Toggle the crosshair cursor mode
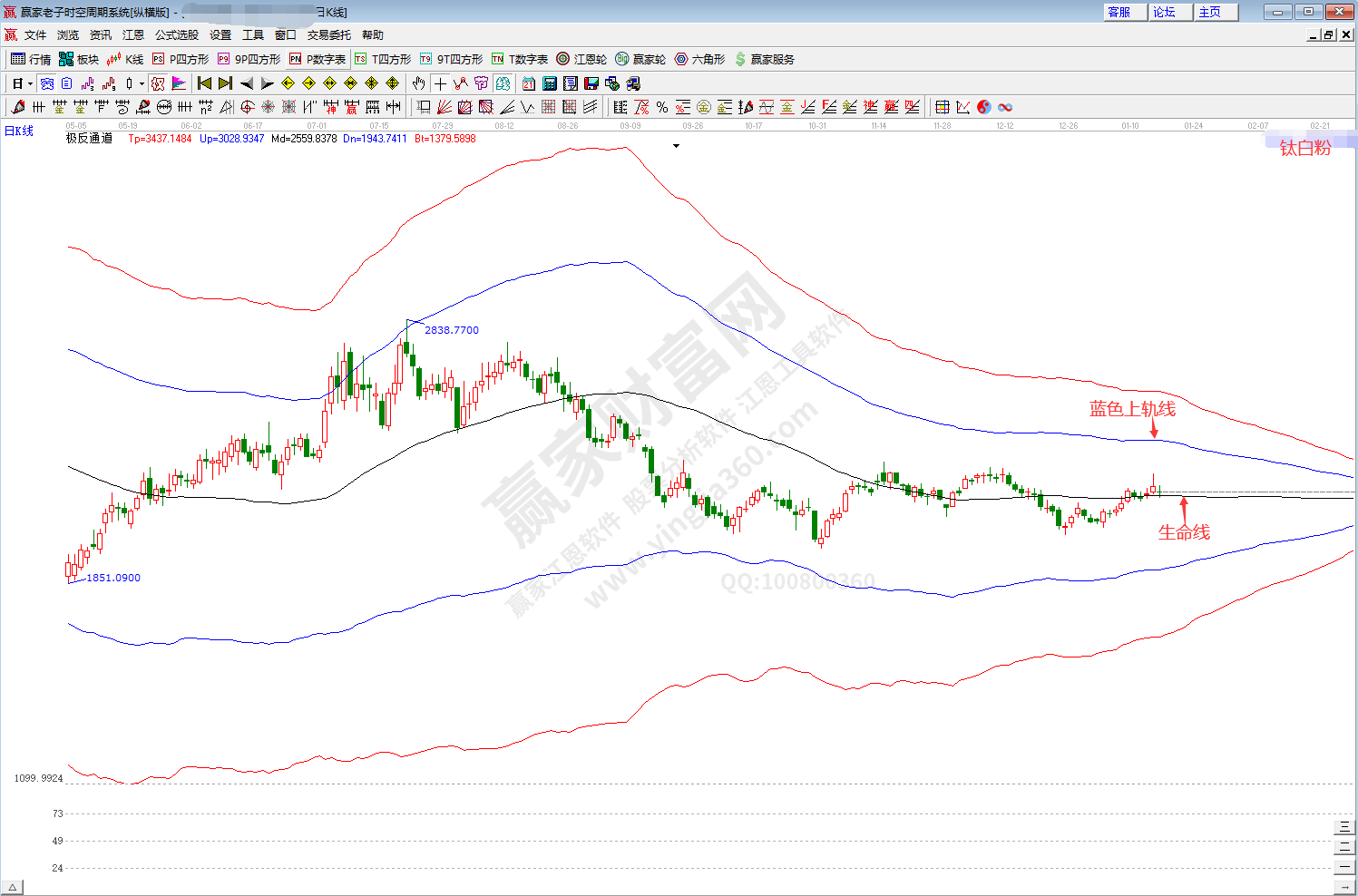Image resolution: width=1358 pixels, height=896 pixels. (440, 83)
